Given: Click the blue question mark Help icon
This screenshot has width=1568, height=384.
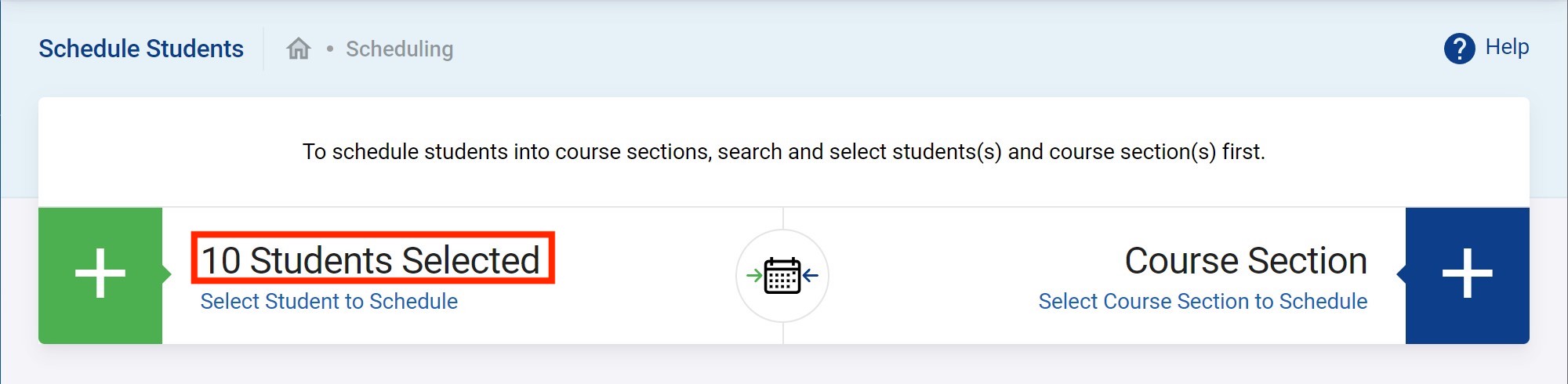Looking at the screenshot, I should coord(1459,49).
